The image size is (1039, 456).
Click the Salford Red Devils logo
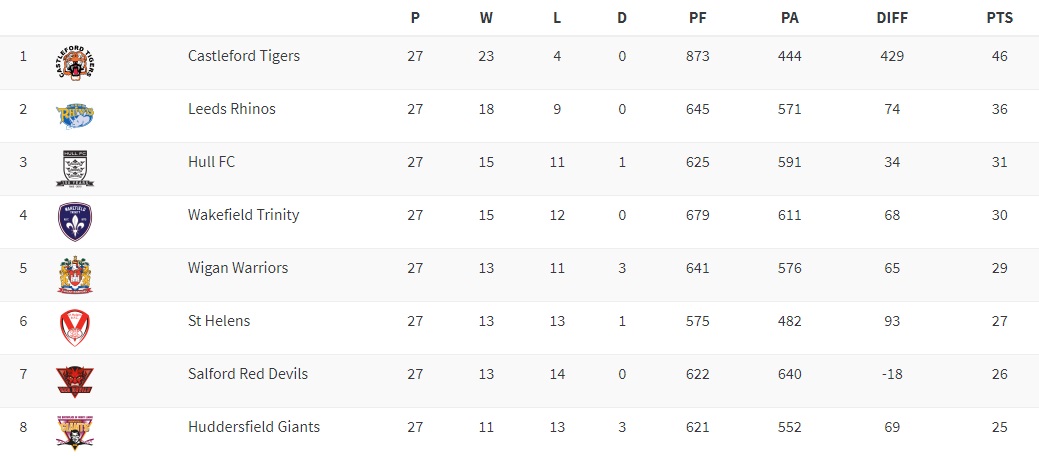point(75,380)
